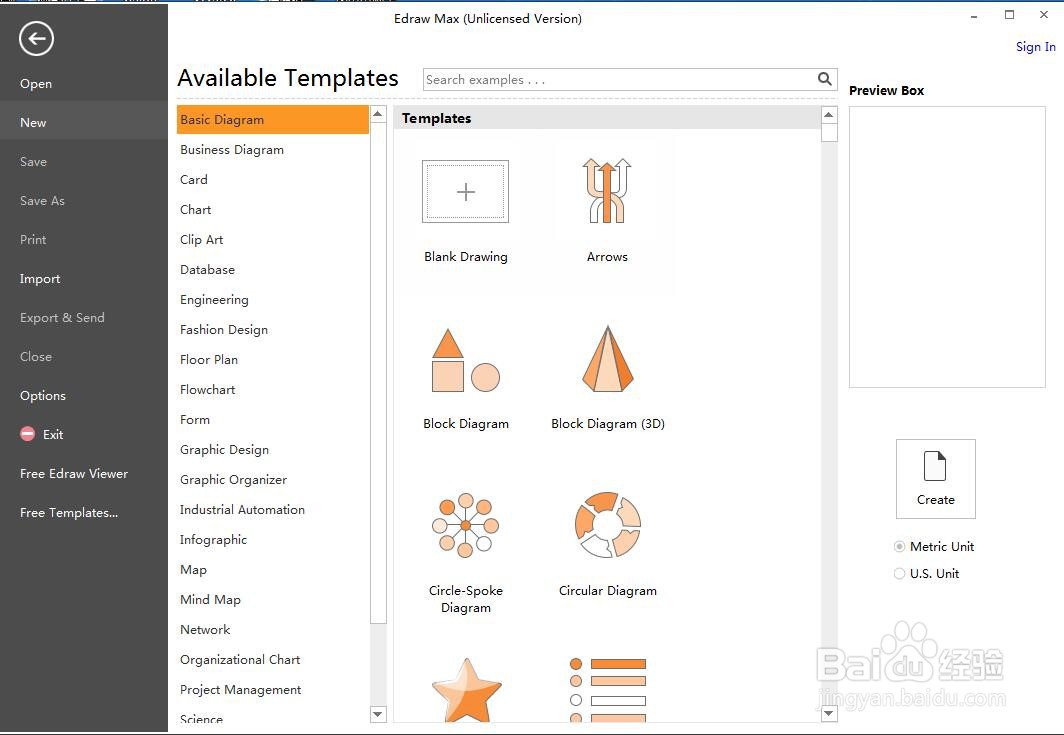
Task: Click templates pane scroll down arrow
Action: click(x=829, y=714)
